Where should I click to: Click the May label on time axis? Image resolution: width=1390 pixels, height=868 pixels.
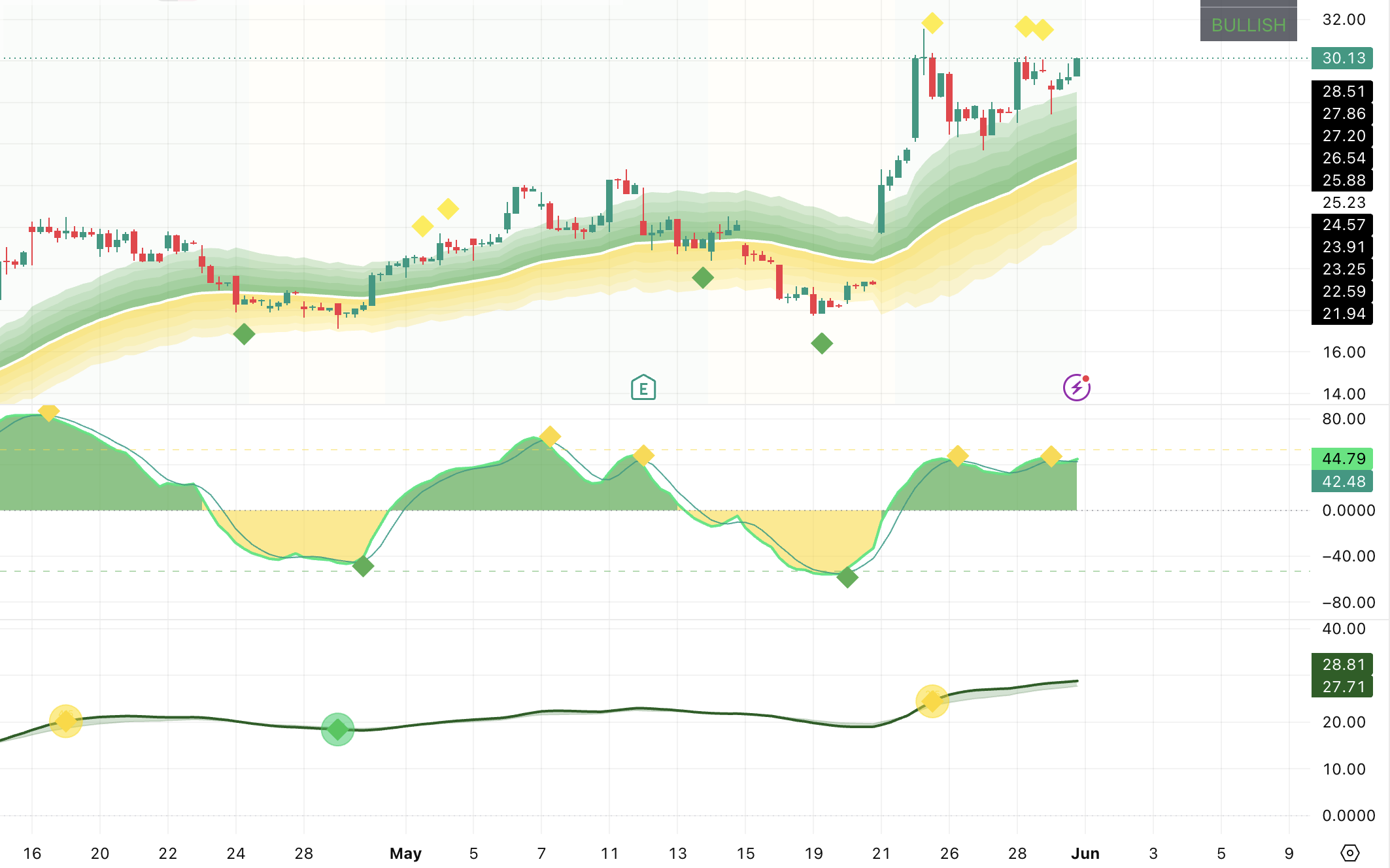click(405, 854)
